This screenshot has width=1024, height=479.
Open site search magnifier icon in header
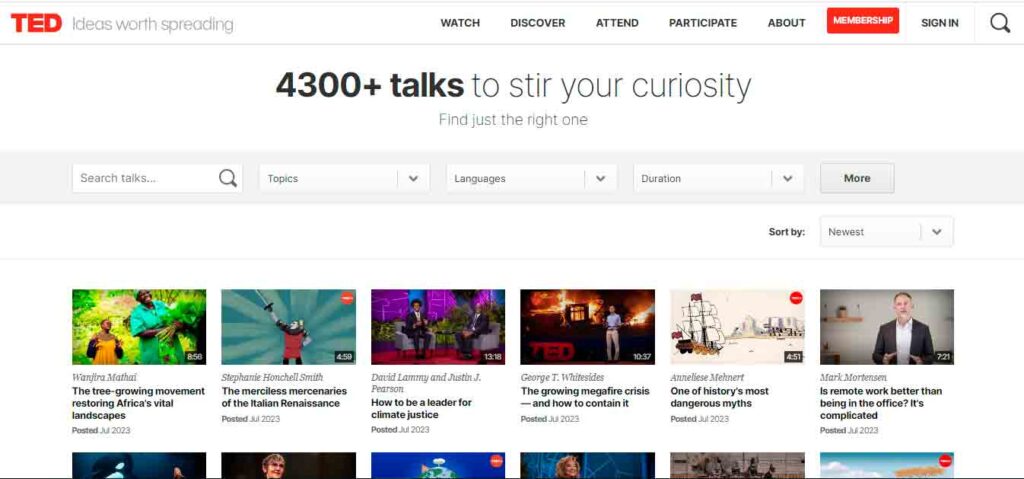tap(999, 23)
